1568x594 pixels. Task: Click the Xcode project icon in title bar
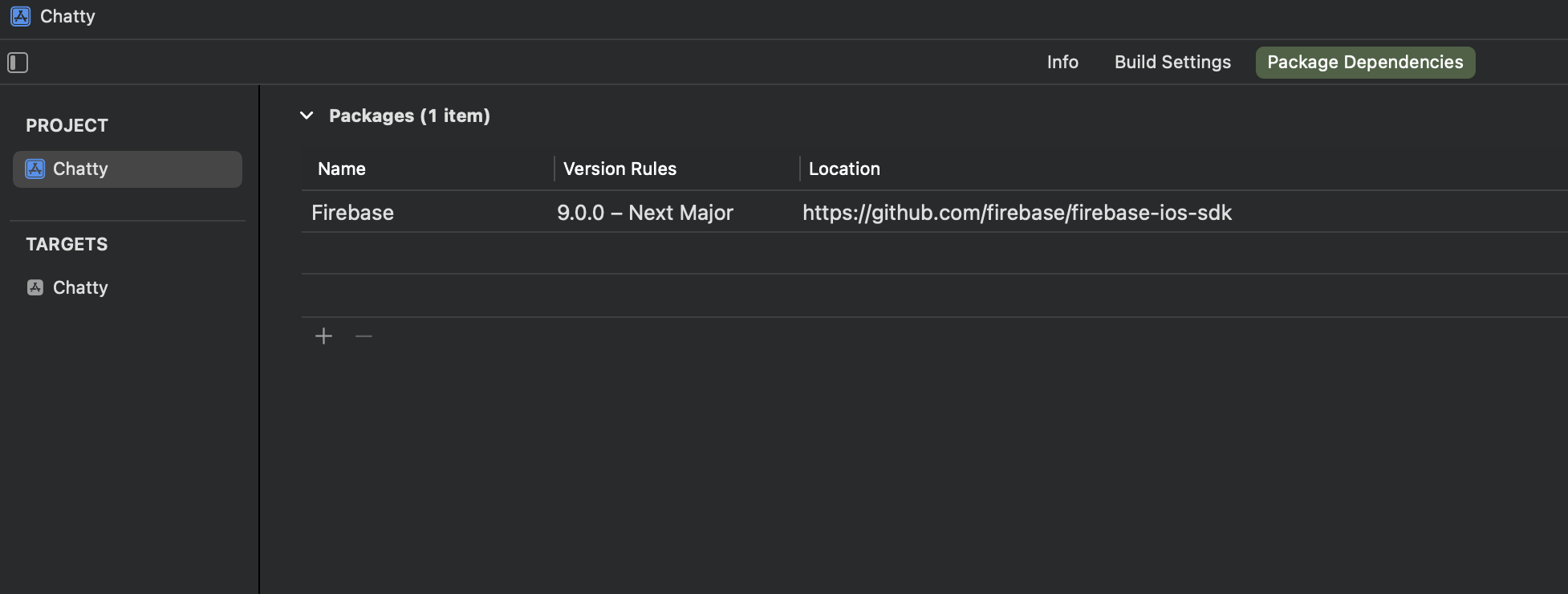coord(21,16)
